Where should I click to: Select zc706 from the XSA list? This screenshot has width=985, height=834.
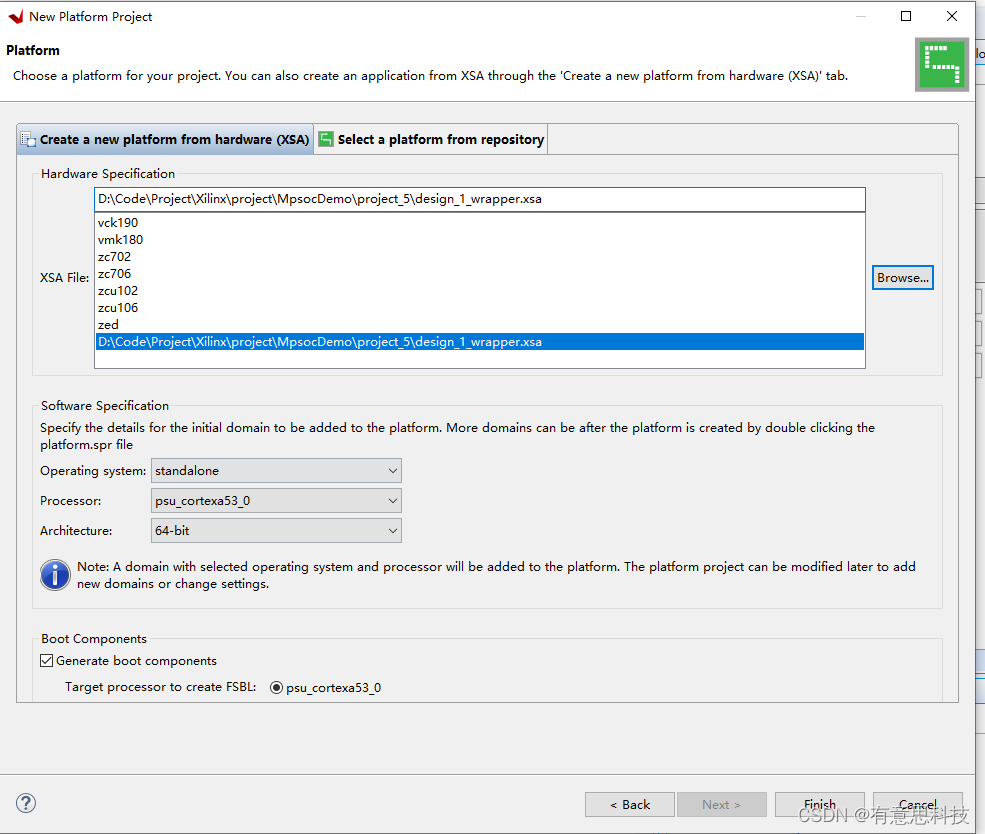pyautogui.click(x=479, y=273)
